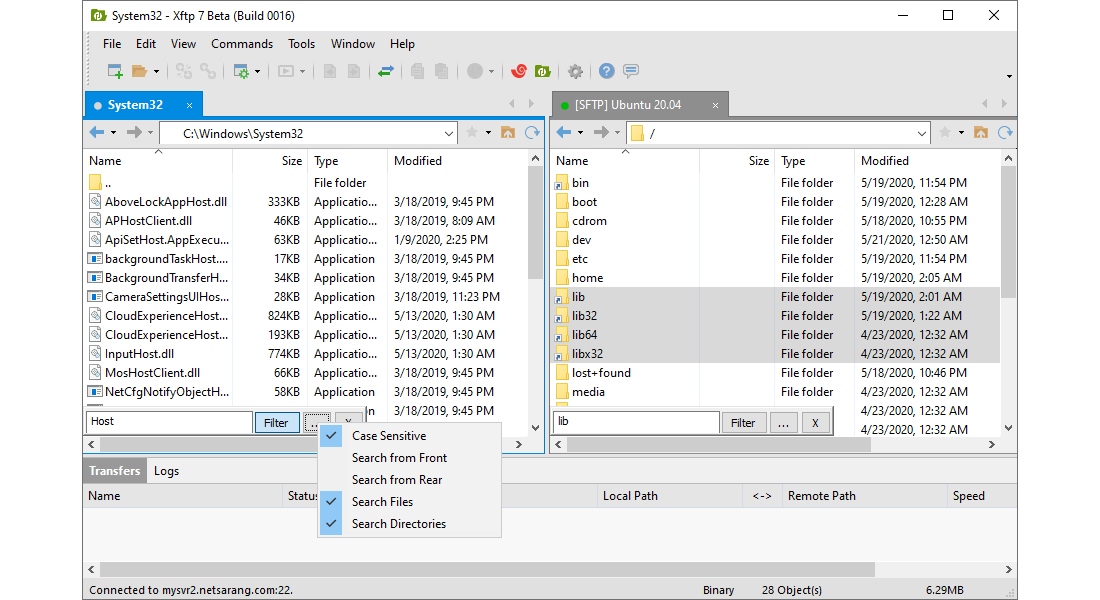This screenshot has height=600, width=1100.
Task: Click the New Session toolbar icon
Action: pyautogui.click(x=115, y=71)
